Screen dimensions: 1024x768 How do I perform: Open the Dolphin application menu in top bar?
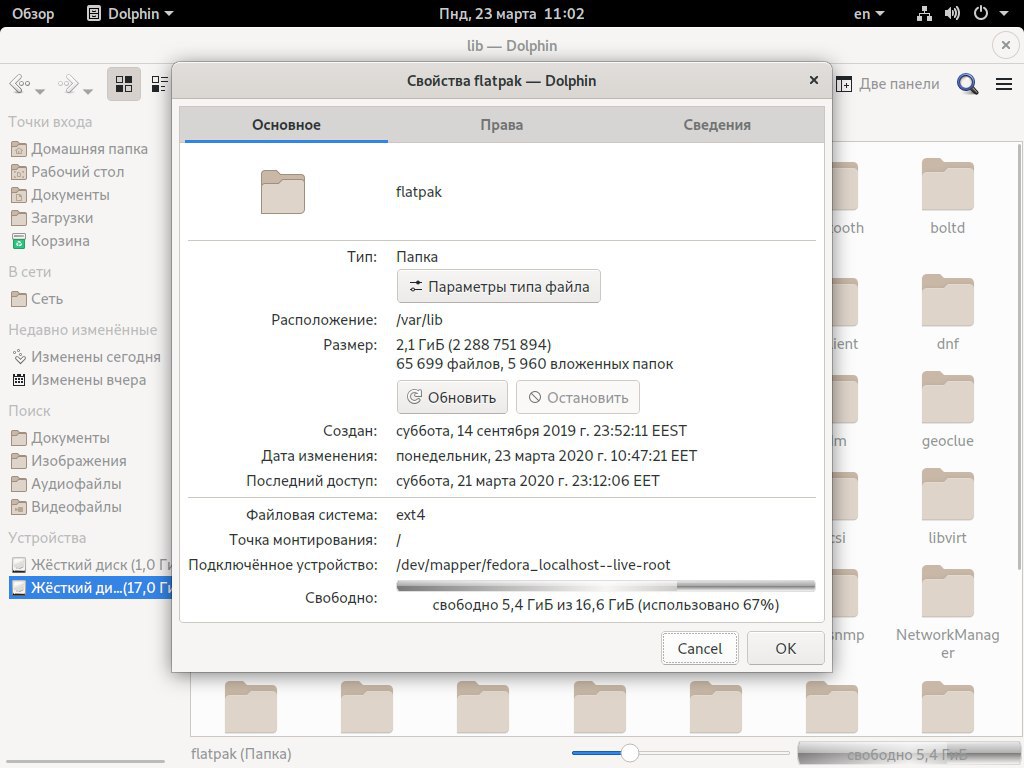[x=131, y=14]
